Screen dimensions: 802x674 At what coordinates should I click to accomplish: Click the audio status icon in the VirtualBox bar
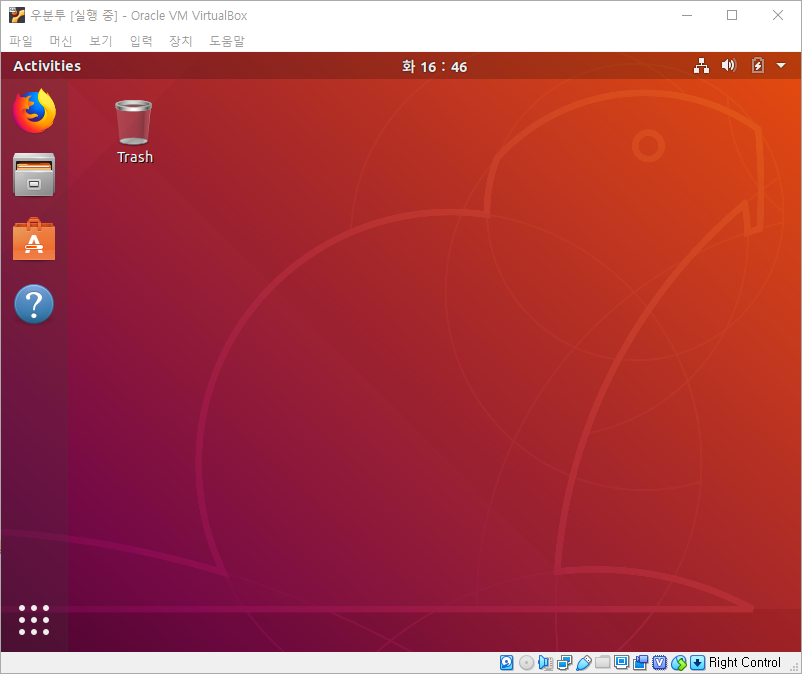click(545, 663)
